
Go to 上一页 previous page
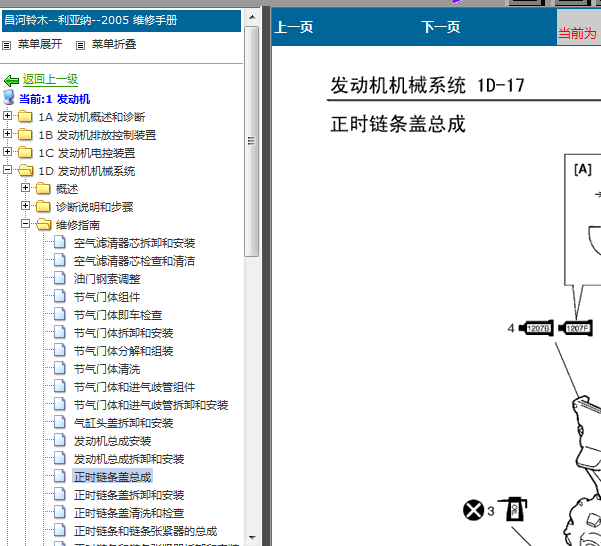(x=294, y=27)
